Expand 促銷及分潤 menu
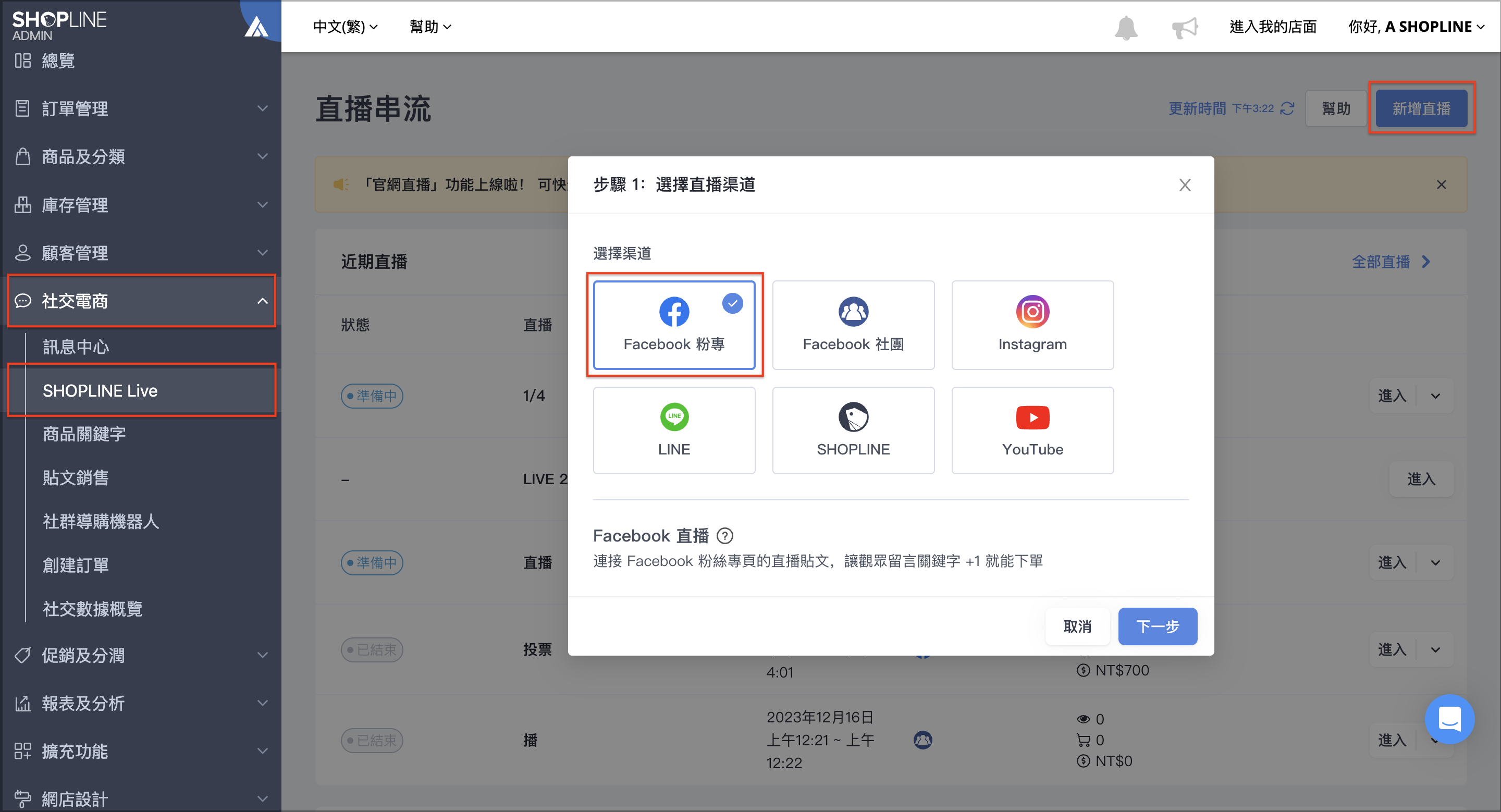 pos(141,655)
